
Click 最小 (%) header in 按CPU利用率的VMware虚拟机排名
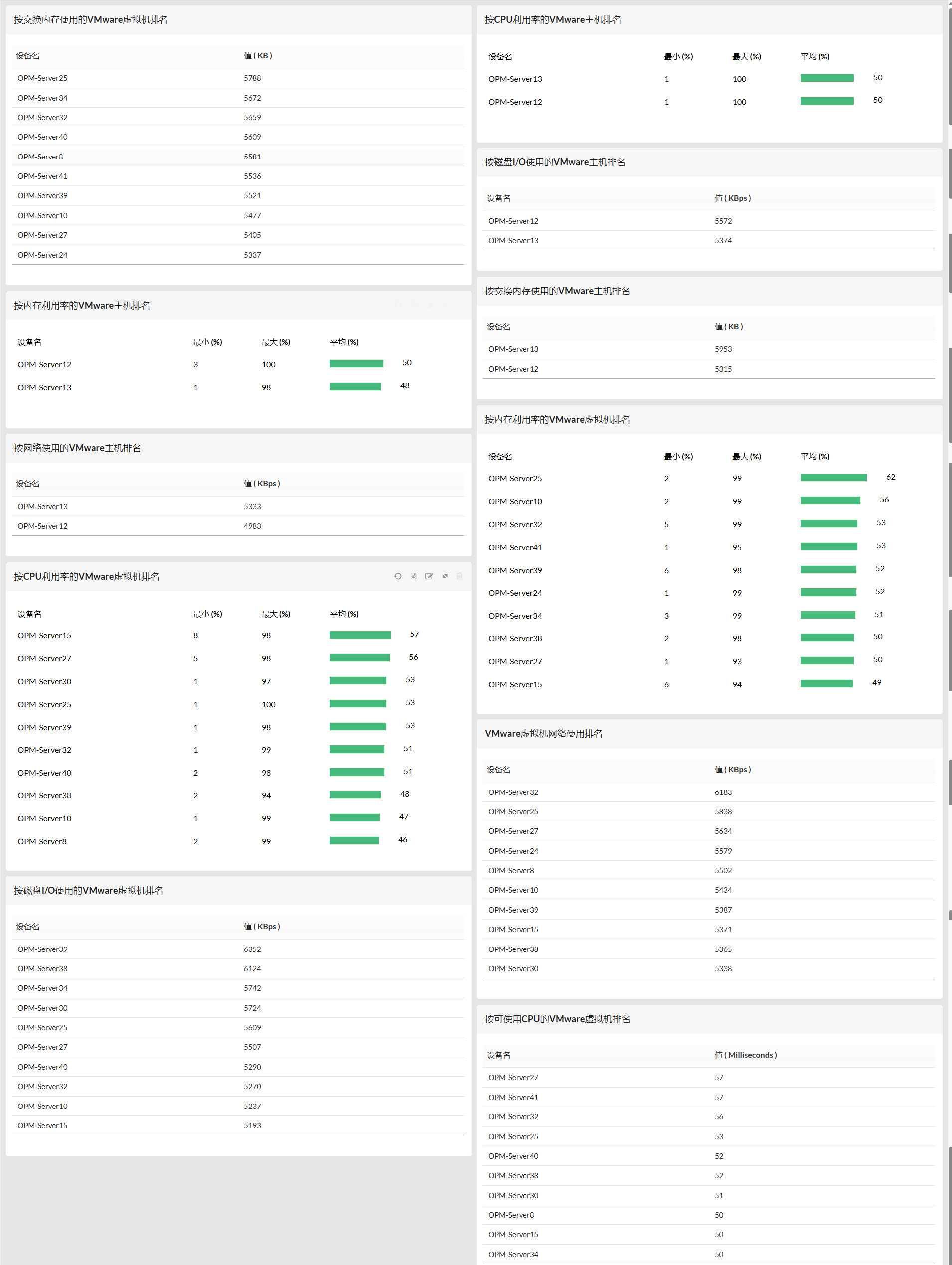point(207,613)
